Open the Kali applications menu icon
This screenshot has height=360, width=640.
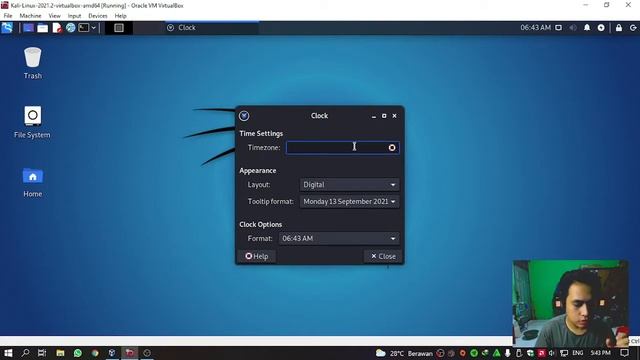coord(7,28)
